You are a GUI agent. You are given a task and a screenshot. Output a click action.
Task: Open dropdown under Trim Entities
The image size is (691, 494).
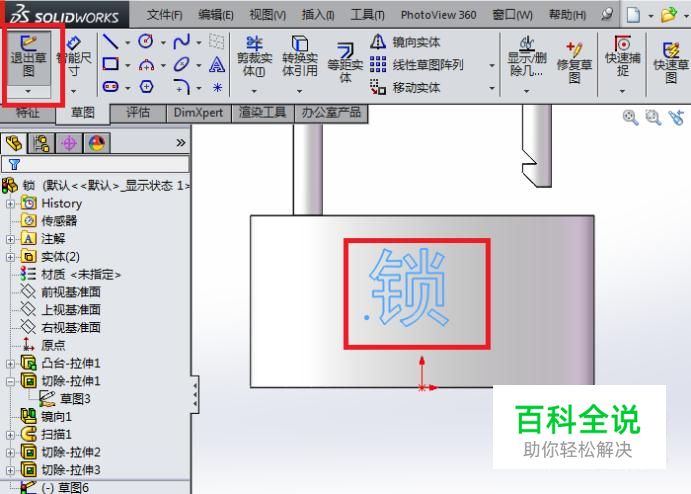254,91
